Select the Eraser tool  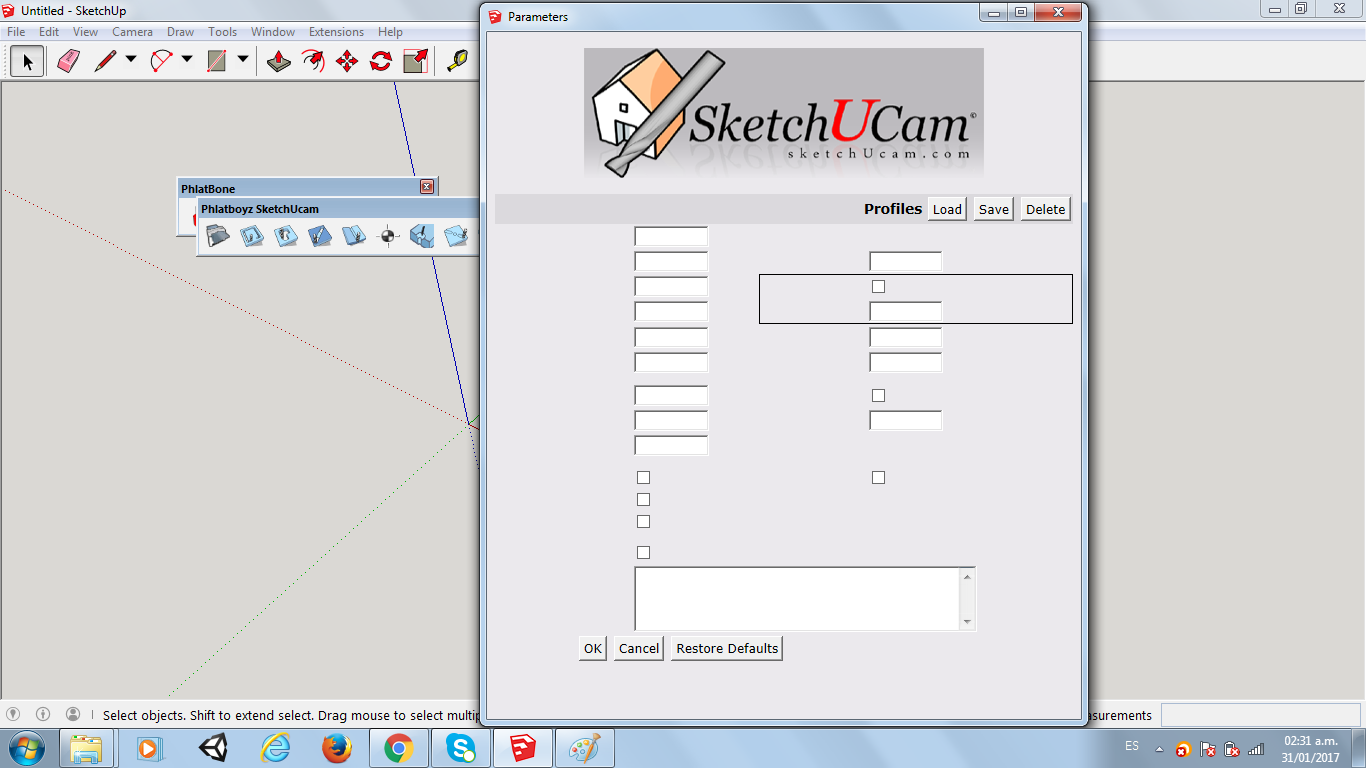click(68, 61)
